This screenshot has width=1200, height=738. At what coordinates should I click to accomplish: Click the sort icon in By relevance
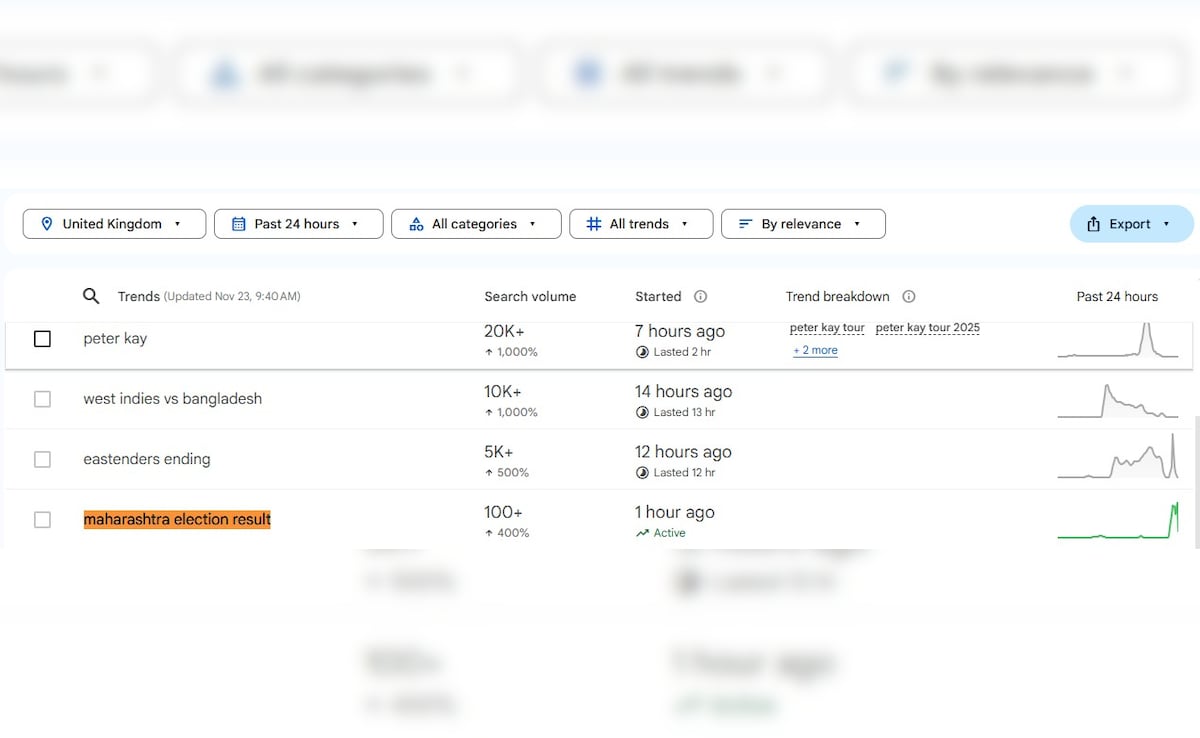pos(745,224)
